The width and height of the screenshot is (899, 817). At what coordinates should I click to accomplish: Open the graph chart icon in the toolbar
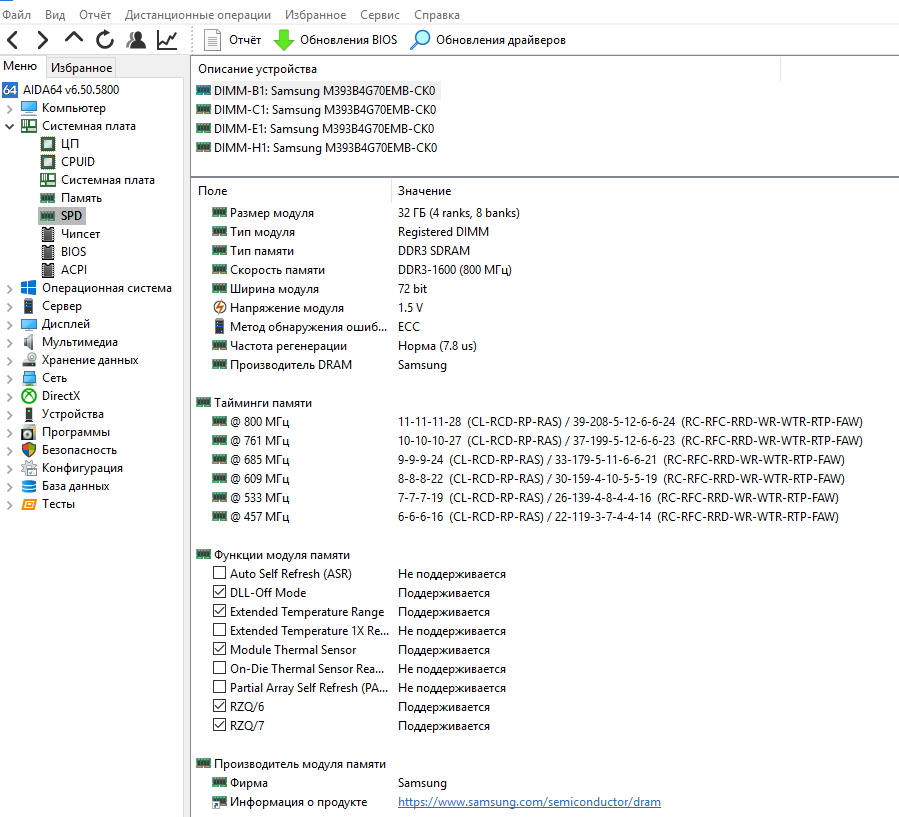tap(167, 40)
